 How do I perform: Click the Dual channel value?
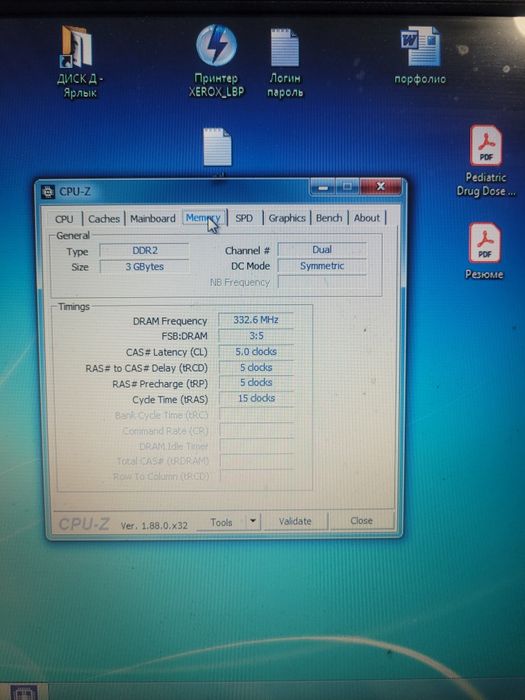[321, 250]
